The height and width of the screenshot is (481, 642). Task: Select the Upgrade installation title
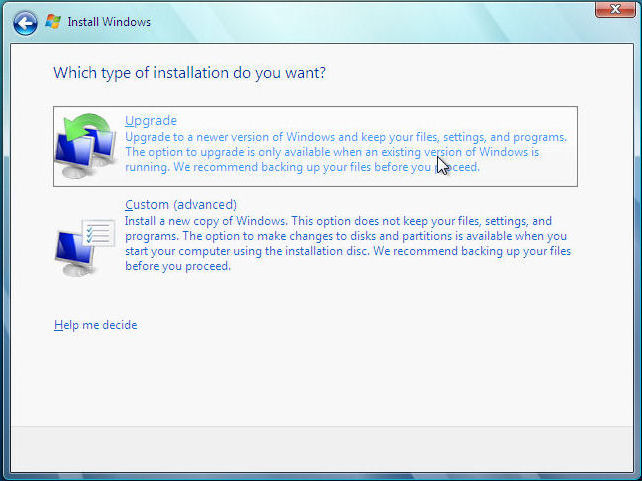(150, 121)
